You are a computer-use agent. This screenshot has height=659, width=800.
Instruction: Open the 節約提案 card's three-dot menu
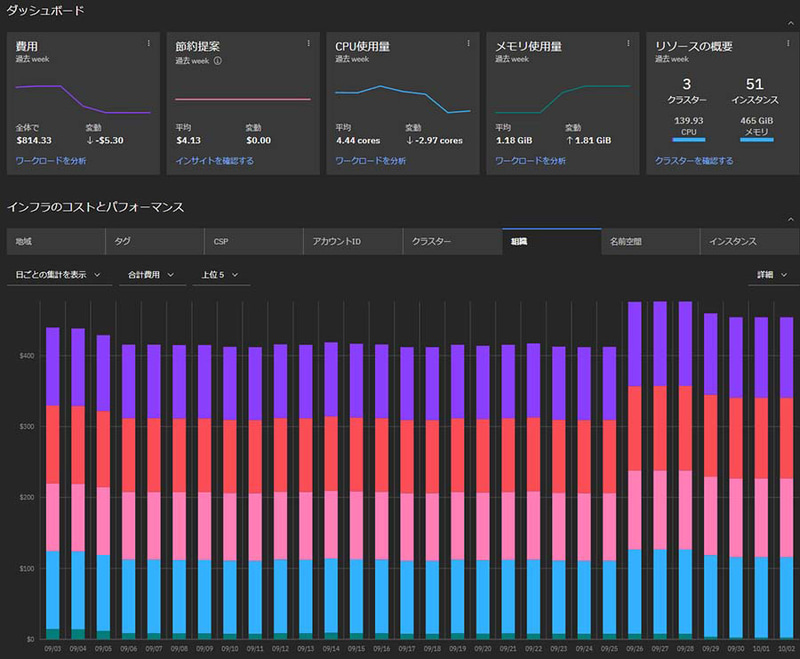(308, 43)
